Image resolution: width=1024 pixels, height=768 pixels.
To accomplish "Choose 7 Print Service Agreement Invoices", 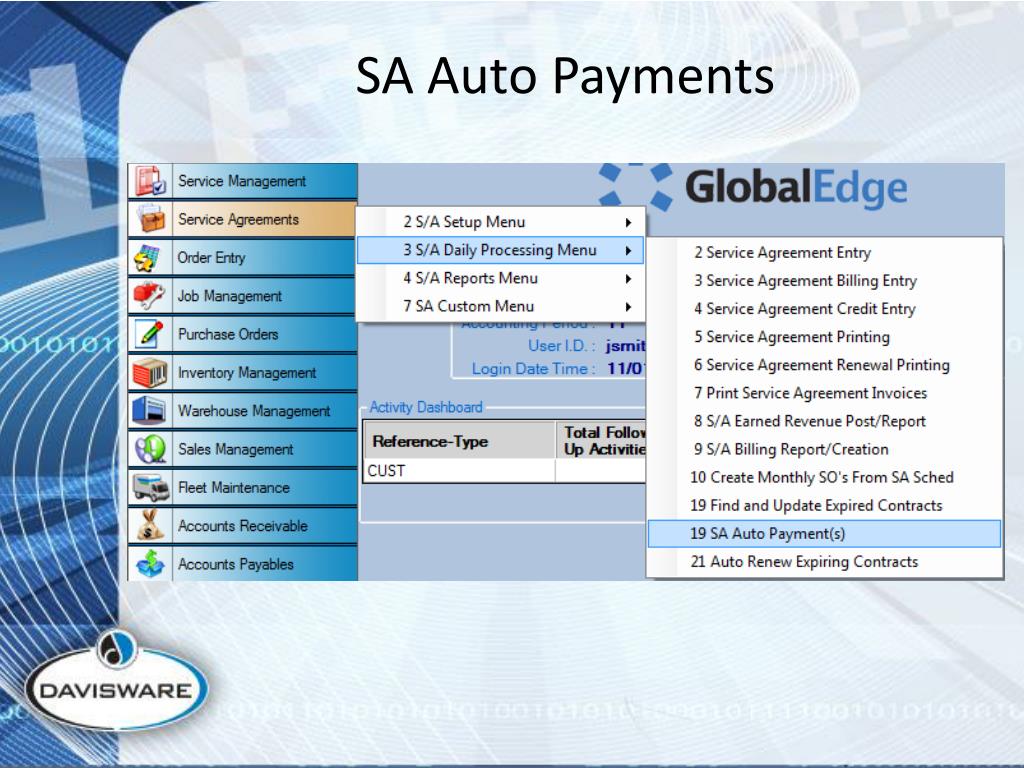I will [824, 393].
